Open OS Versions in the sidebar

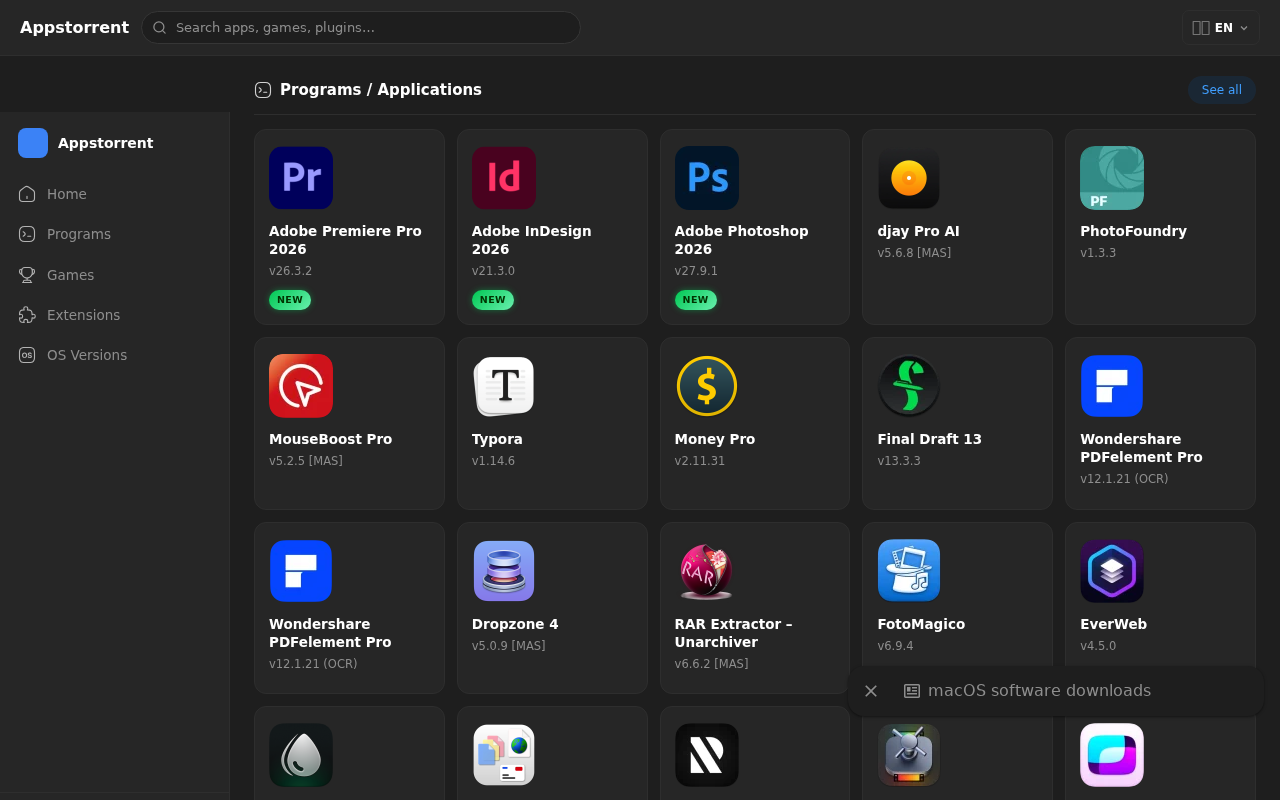tap(115, 355)
